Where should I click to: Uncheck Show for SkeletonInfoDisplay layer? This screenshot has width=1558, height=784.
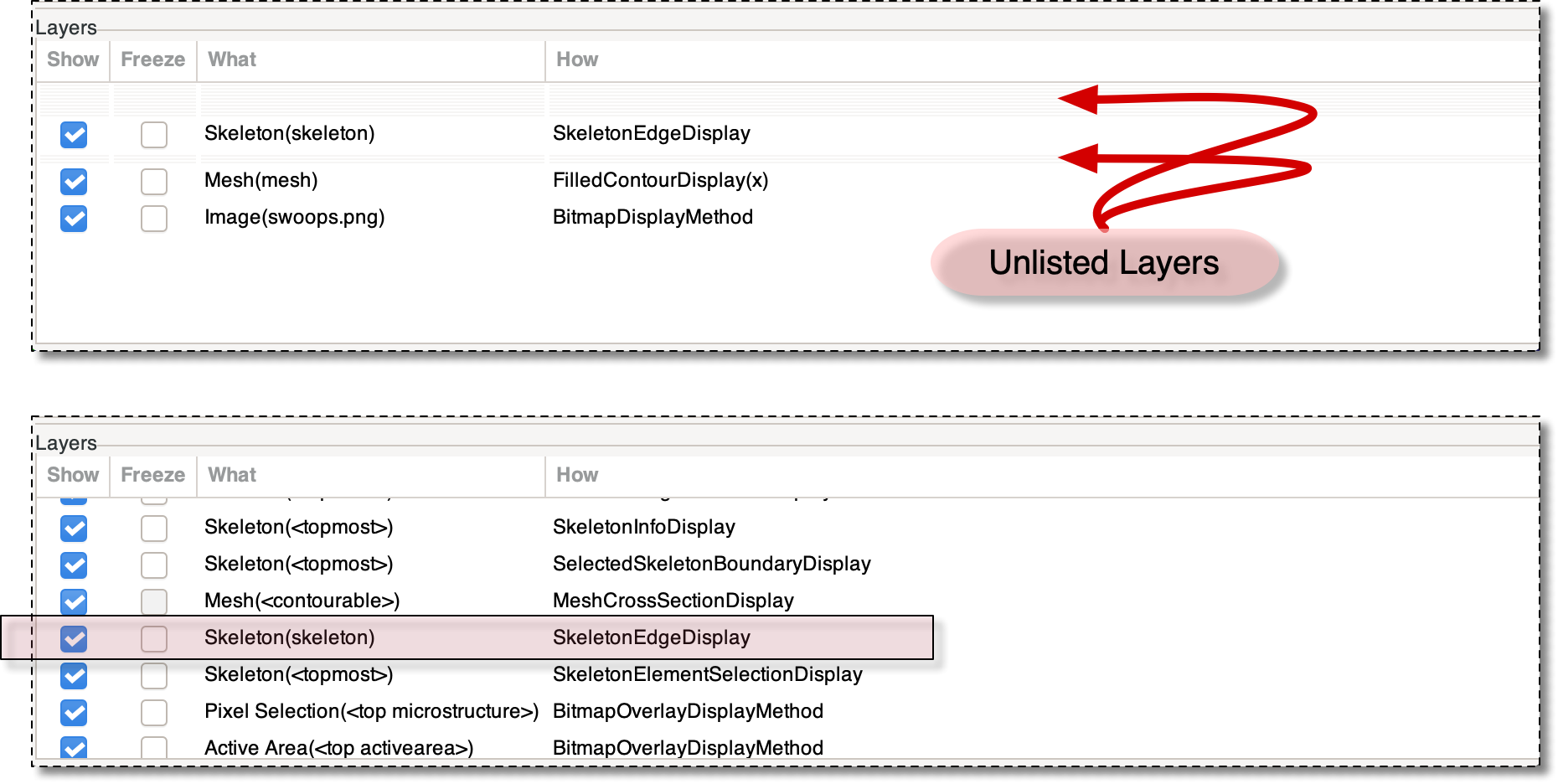pos(73,529)
